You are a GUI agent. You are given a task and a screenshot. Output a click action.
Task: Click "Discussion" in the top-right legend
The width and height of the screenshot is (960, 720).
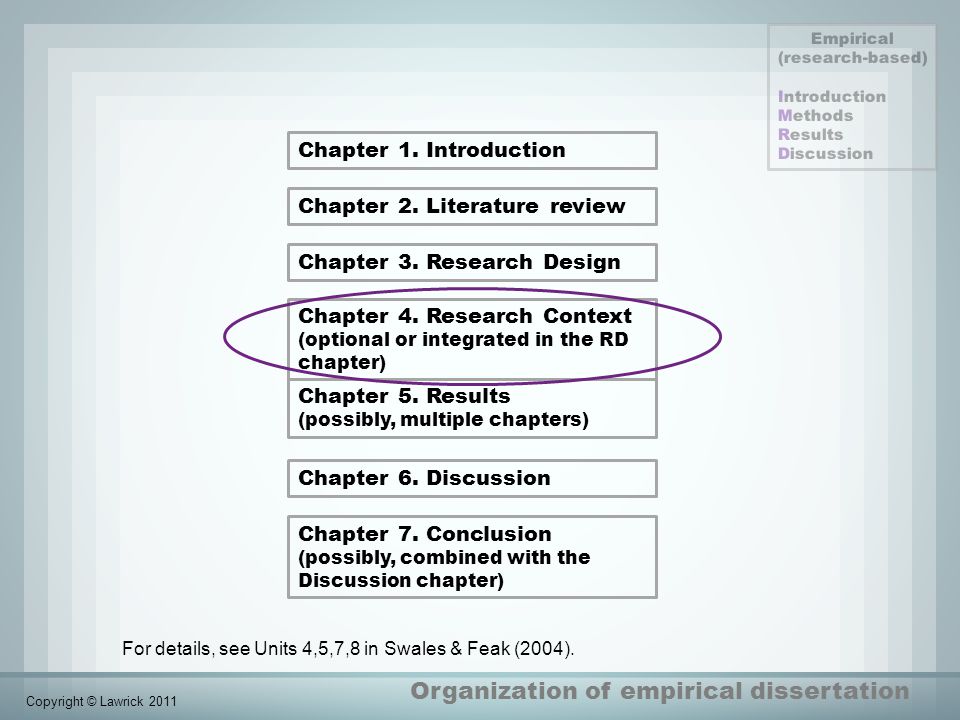click(825, 154)
